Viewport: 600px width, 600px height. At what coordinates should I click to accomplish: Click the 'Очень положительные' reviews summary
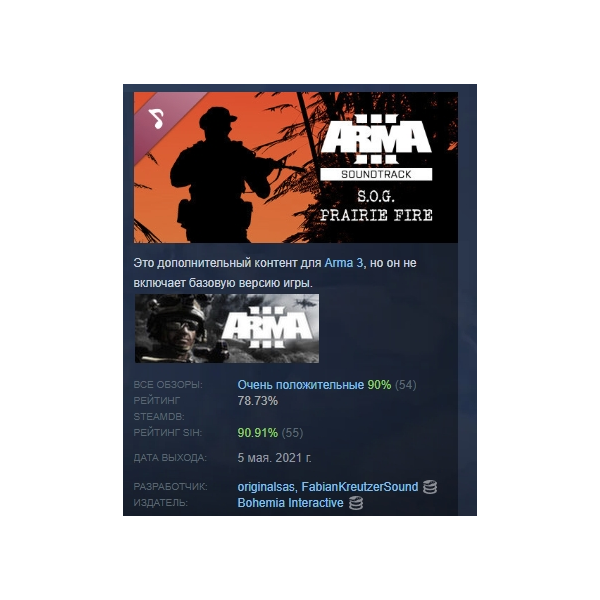pos(300,385)
